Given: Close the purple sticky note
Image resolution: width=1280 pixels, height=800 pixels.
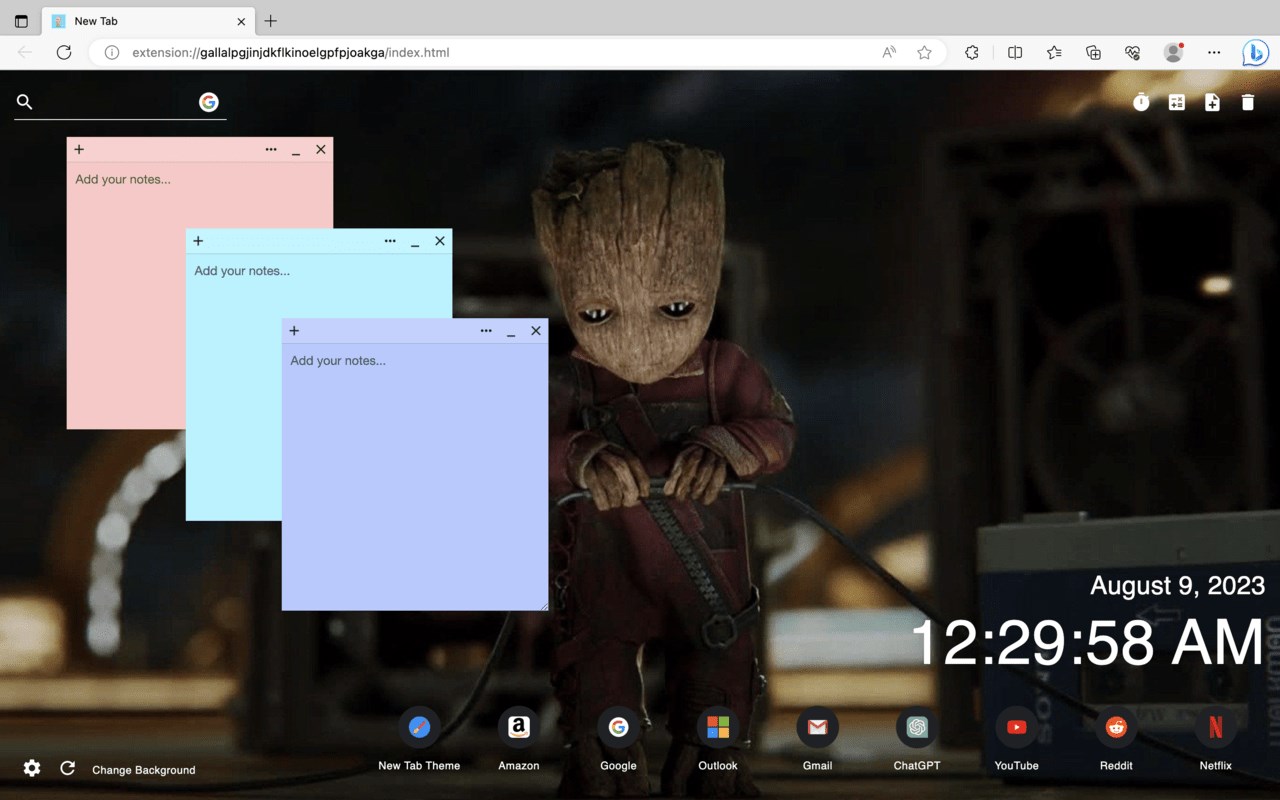Looking at the screenshot, I should [x=536, y=331].
